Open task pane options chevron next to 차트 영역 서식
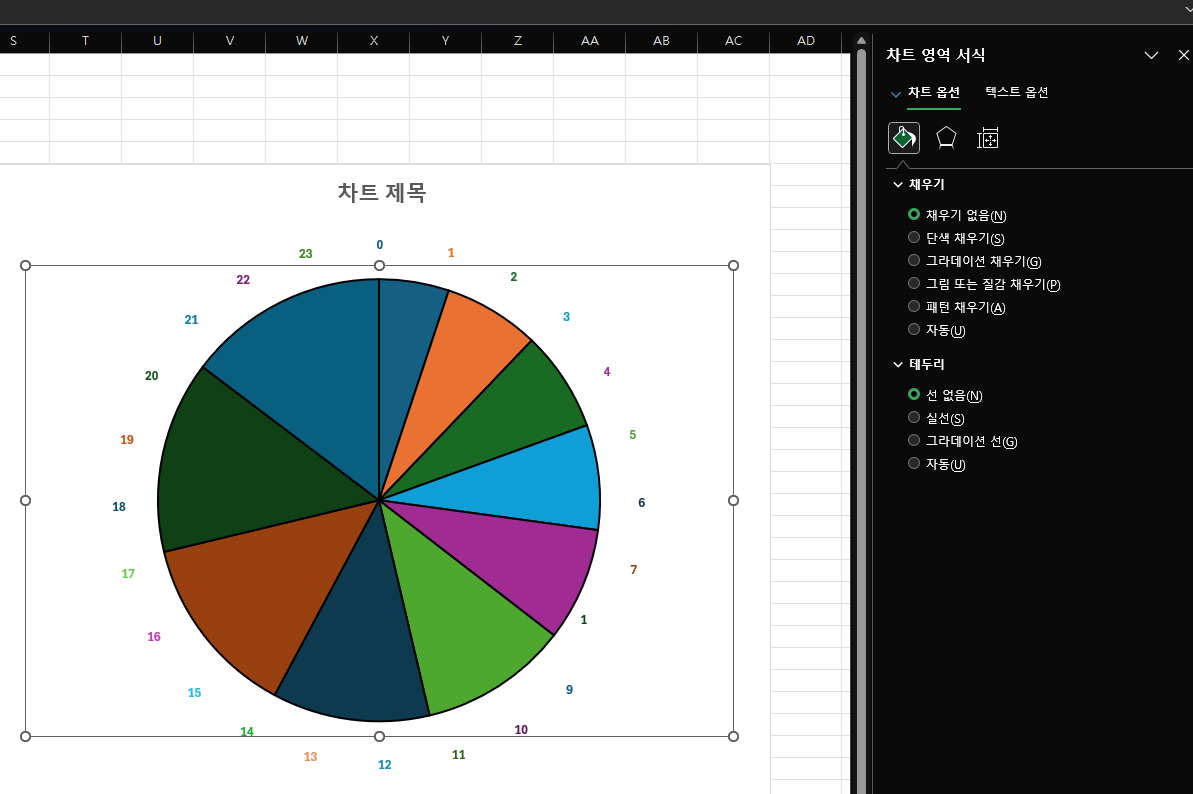 coord(1151,55)
